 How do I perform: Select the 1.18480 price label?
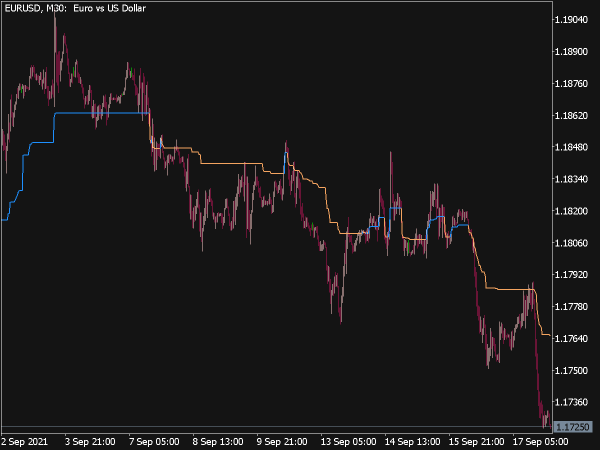(571, 147)
